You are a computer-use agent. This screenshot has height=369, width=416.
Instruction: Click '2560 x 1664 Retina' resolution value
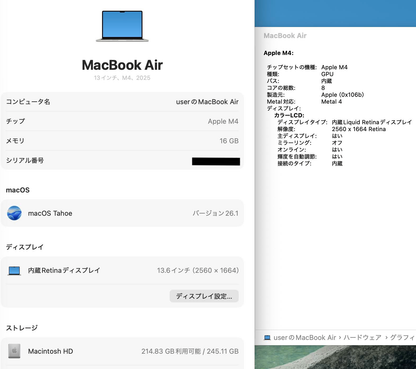pos(359,129)
